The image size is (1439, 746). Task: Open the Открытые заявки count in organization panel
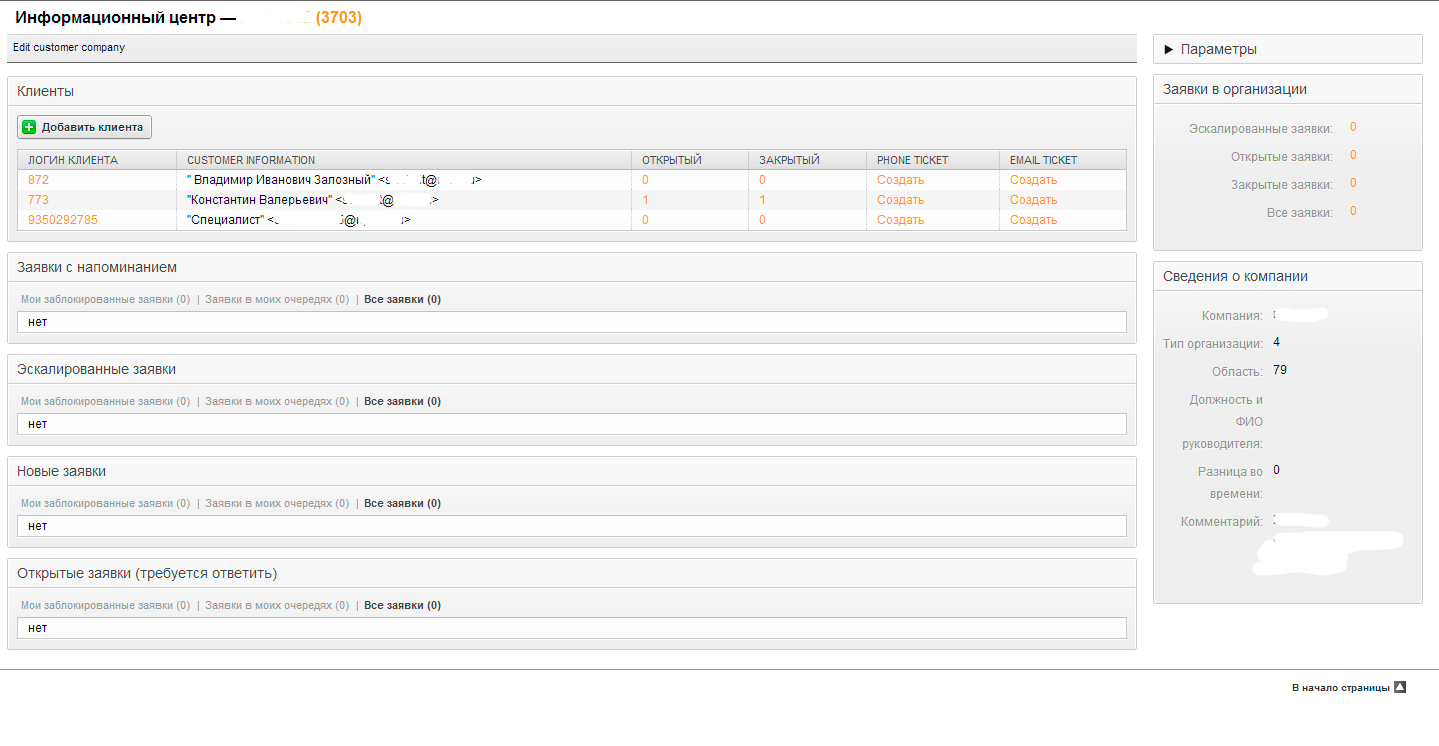(1353, 155)
